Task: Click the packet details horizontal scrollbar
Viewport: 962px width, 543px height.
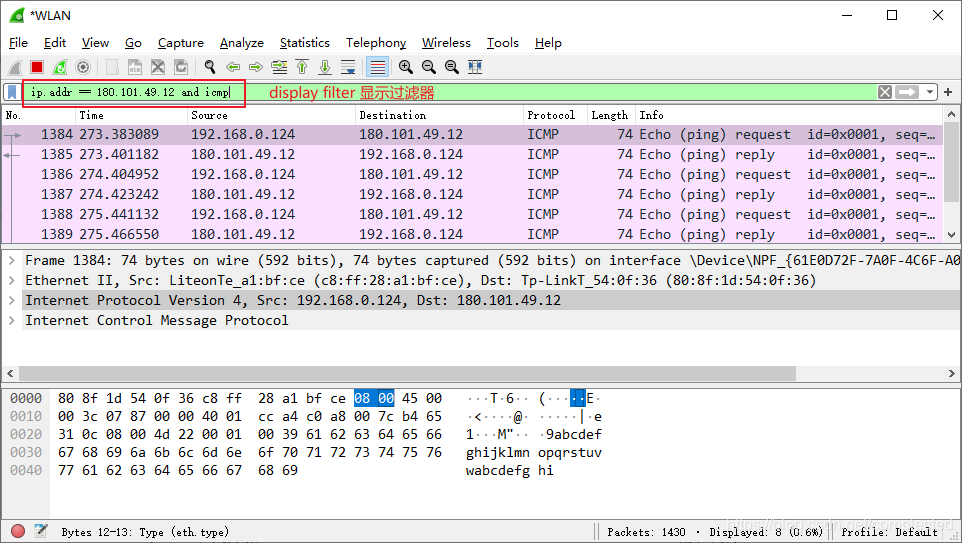Action: tap(407, 373)
